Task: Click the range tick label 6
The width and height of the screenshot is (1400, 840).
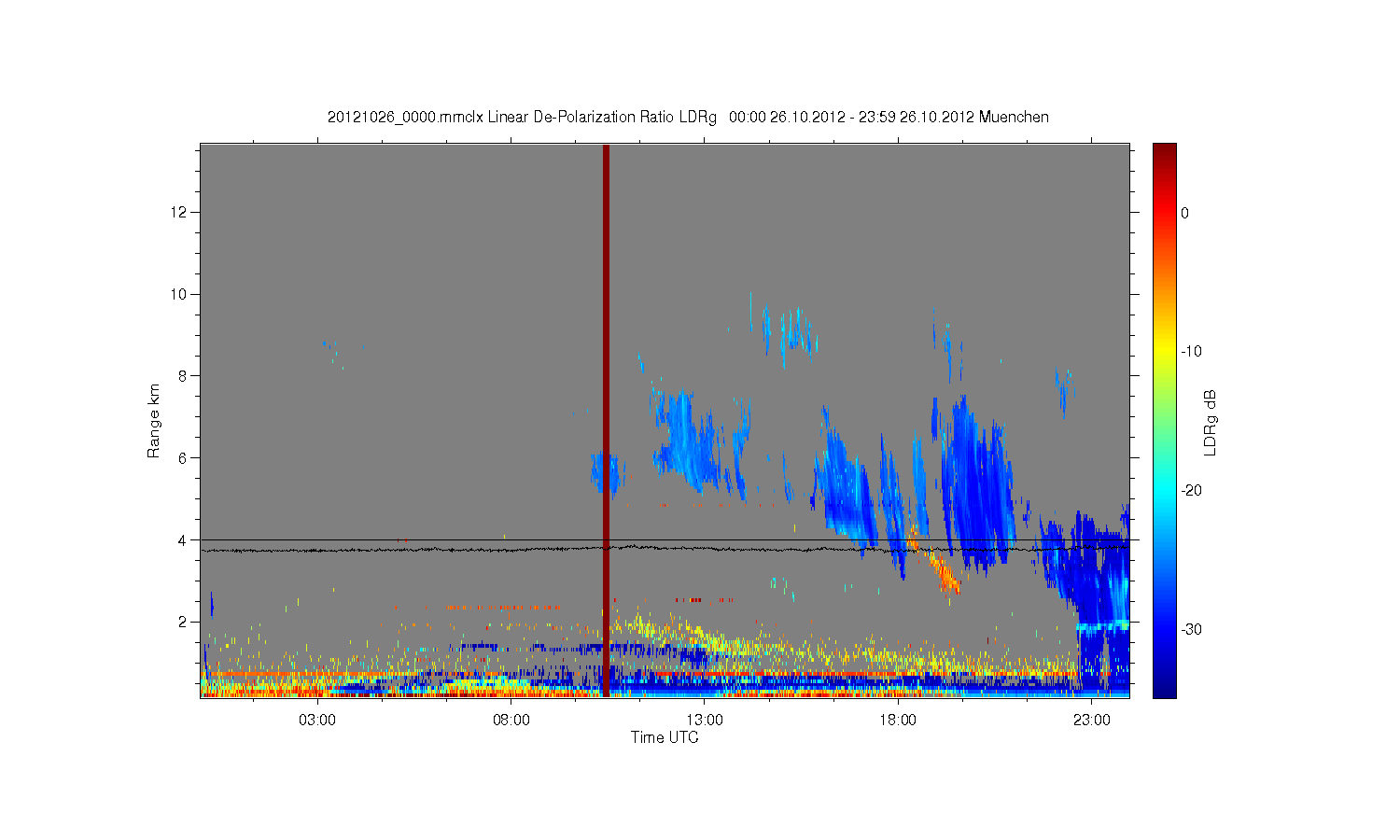Action: pos(184,457)
